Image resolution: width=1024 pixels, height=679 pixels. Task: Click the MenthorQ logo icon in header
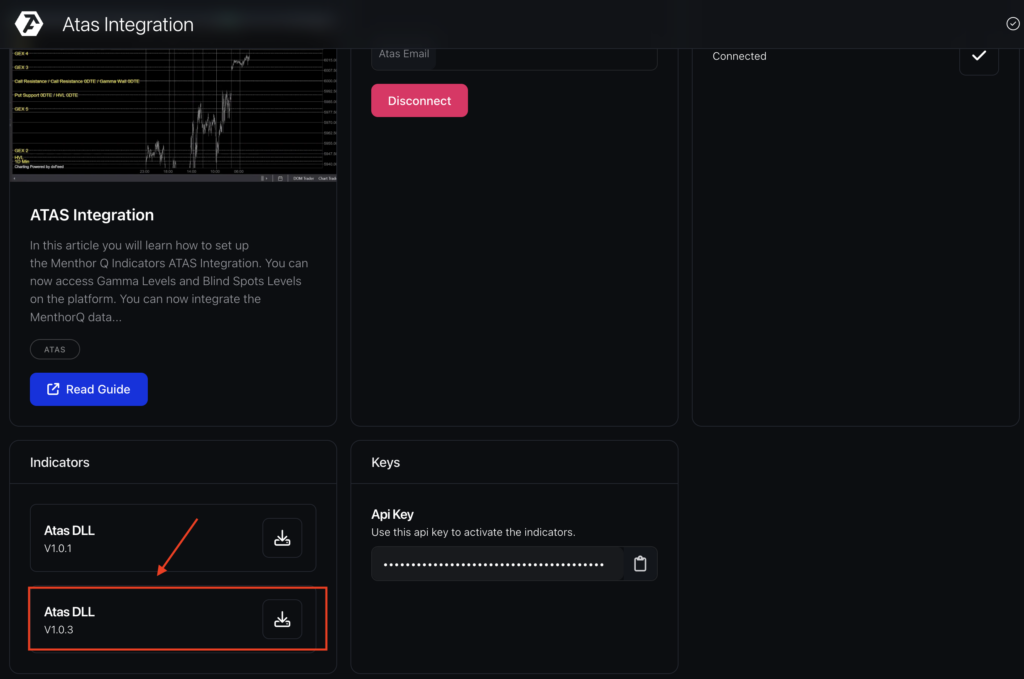point(29,24)
